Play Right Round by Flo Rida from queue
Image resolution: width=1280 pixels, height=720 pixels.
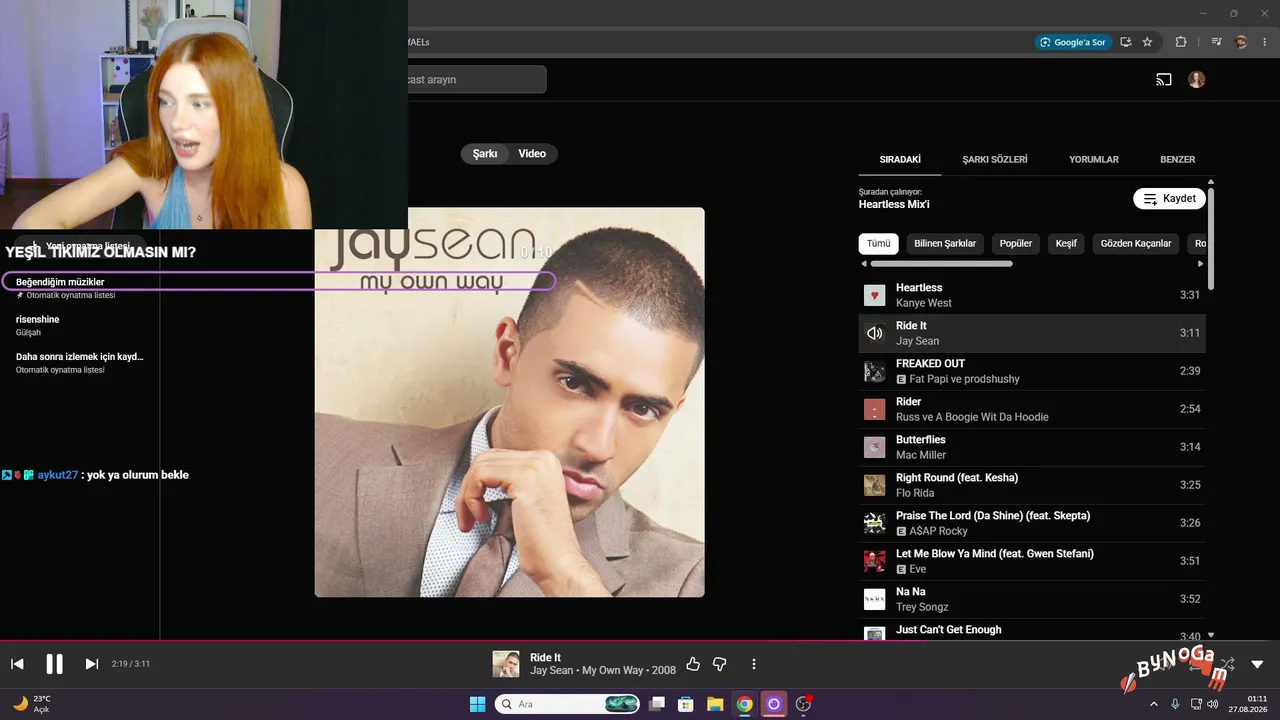coord(1032,485)
